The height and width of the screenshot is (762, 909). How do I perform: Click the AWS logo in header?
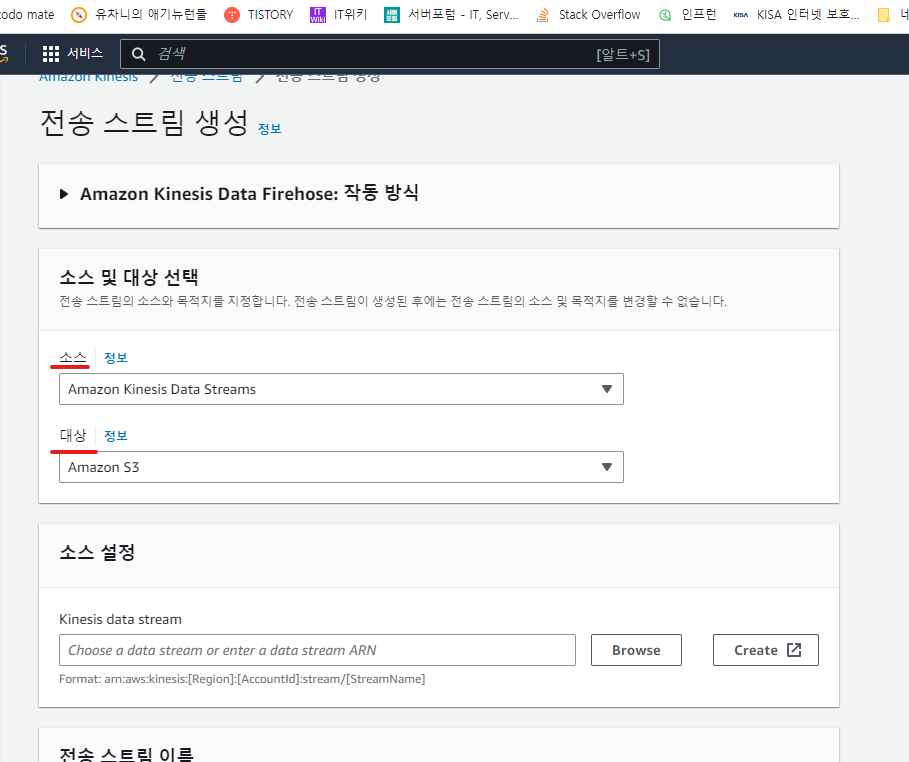tap(4, 54)
